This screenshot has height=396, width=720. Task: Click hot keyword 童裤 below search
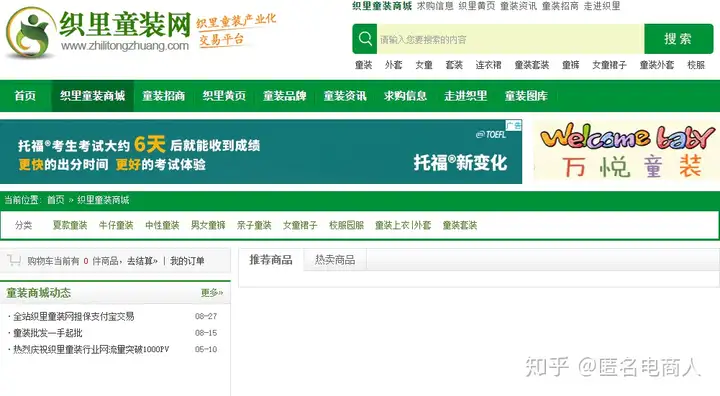(571, 65)
